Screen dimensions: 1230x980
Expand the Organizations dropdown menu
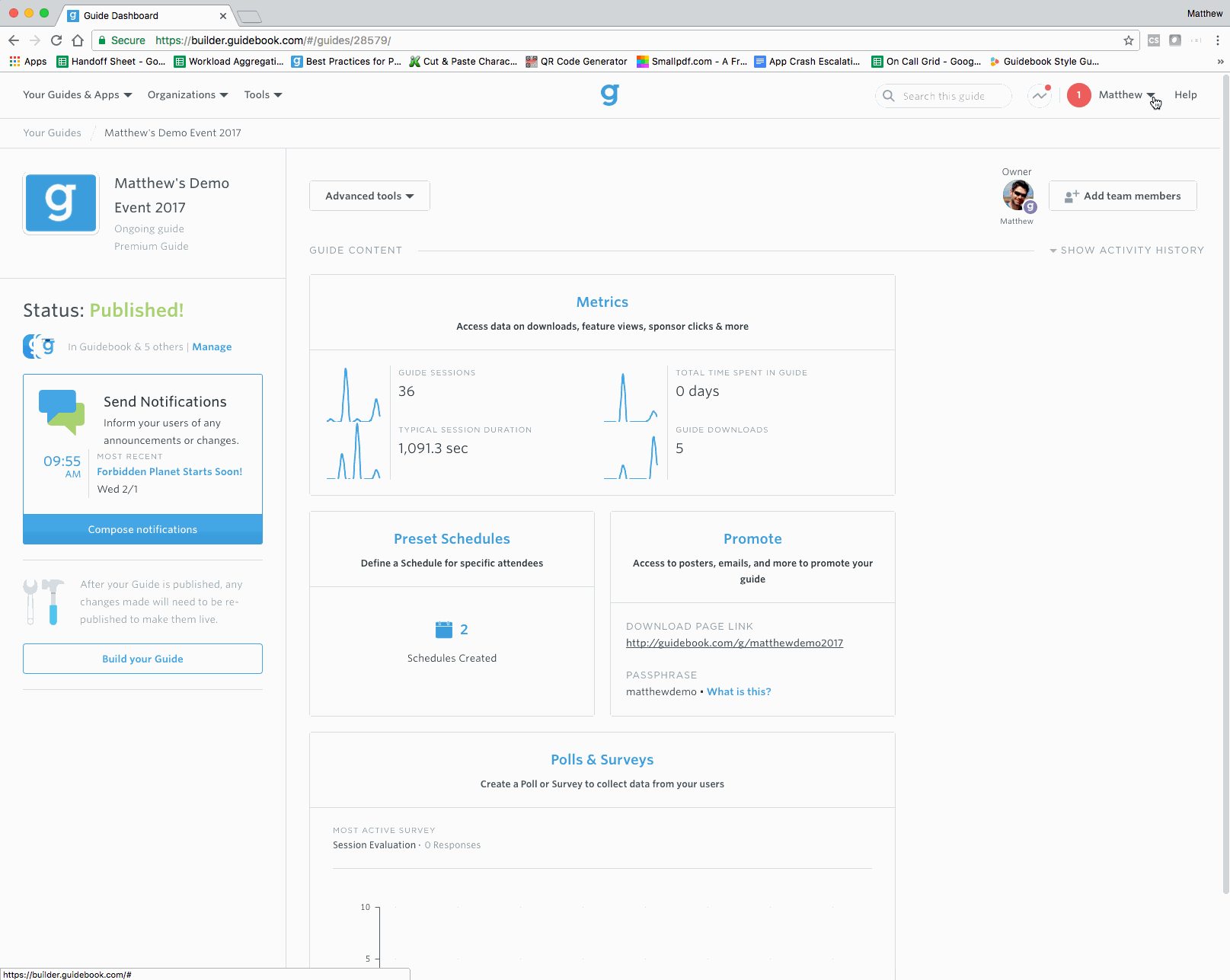point(188,95)
